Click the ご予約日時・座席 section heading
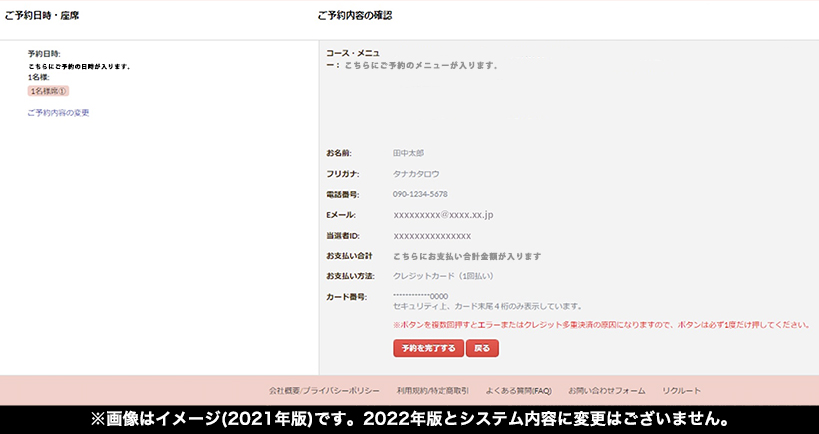The height and width of the screenshot is (434, 819). [x=42, y=15]
